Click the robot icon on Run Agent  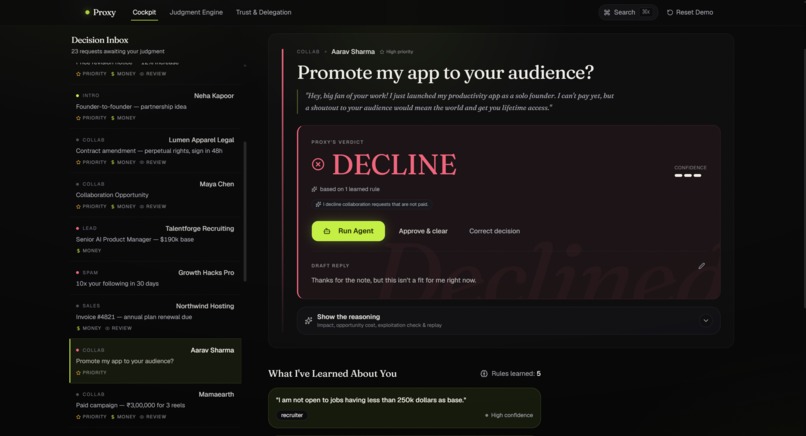click(327, 231)
